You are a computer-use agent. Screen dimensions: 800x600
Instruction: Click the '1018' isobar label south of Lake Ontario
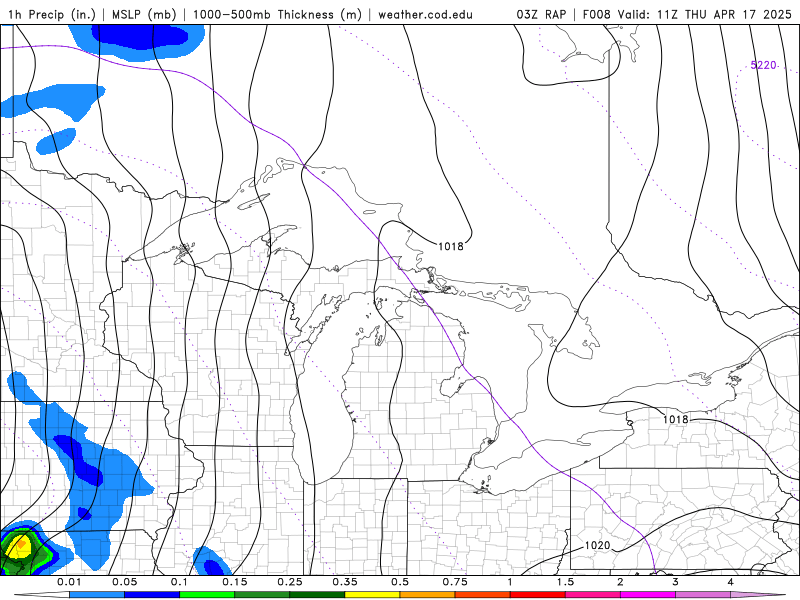[676, 419]
